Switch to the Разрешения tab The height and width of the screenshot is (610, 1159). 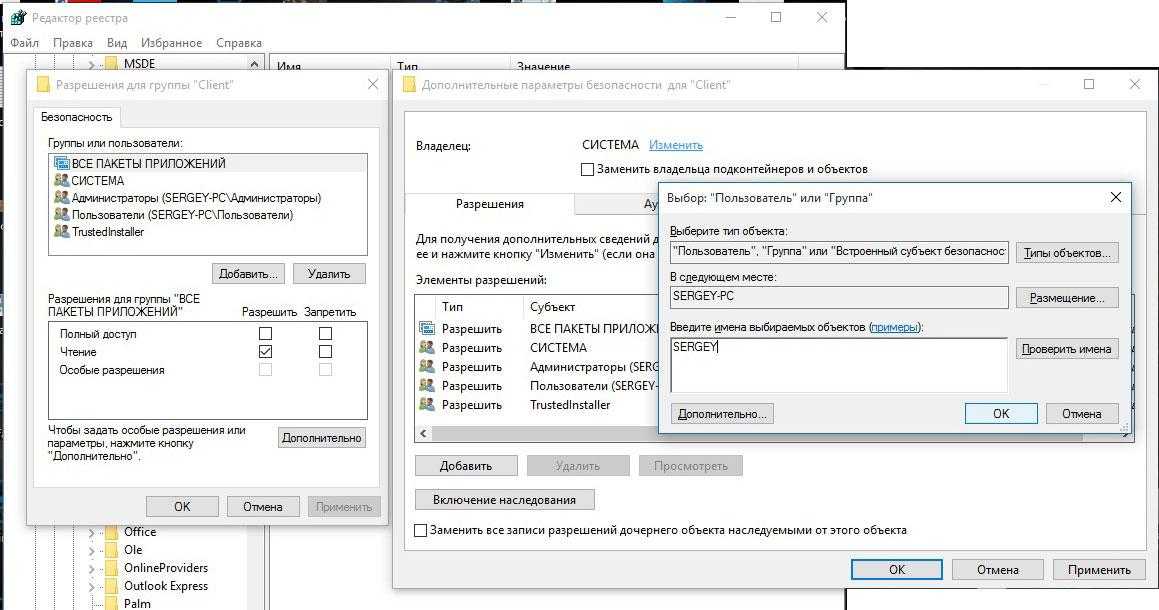pos(489,204)
